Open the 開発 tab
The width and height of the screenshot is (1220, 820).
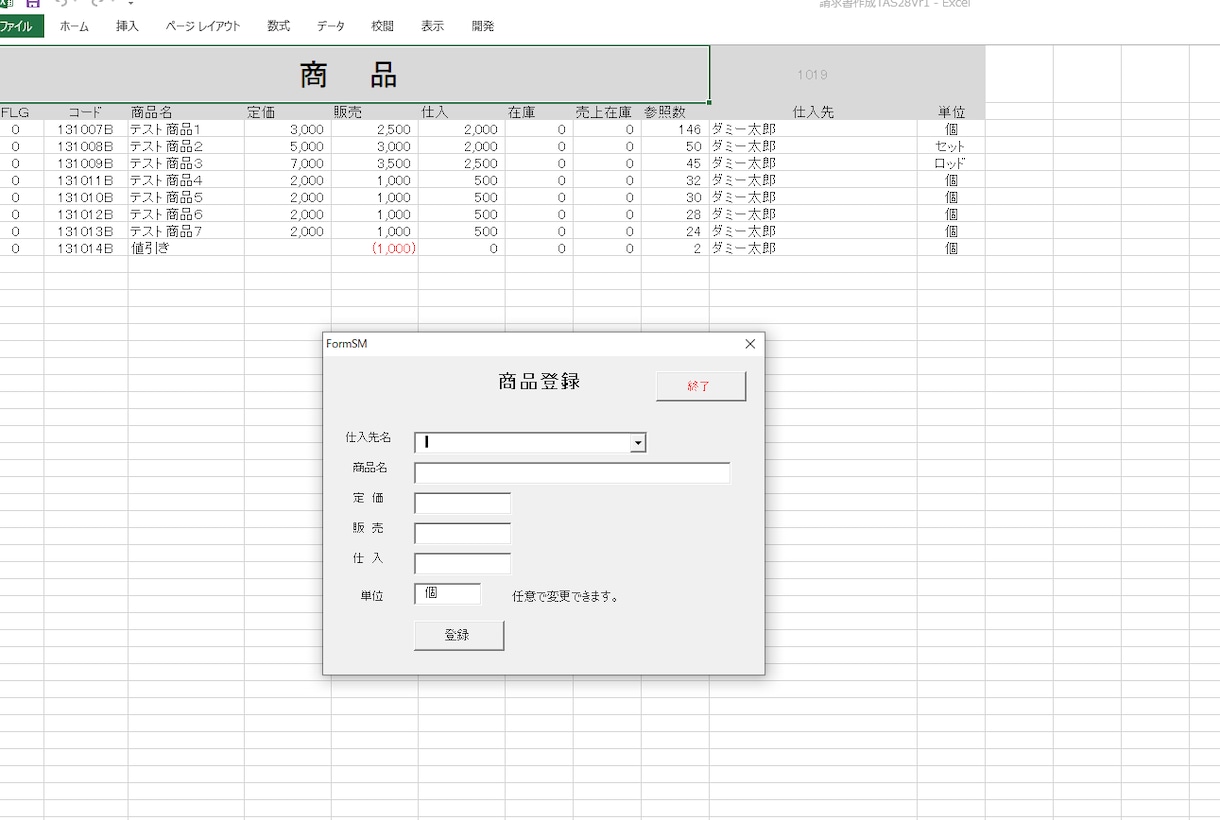click(483, 26)
